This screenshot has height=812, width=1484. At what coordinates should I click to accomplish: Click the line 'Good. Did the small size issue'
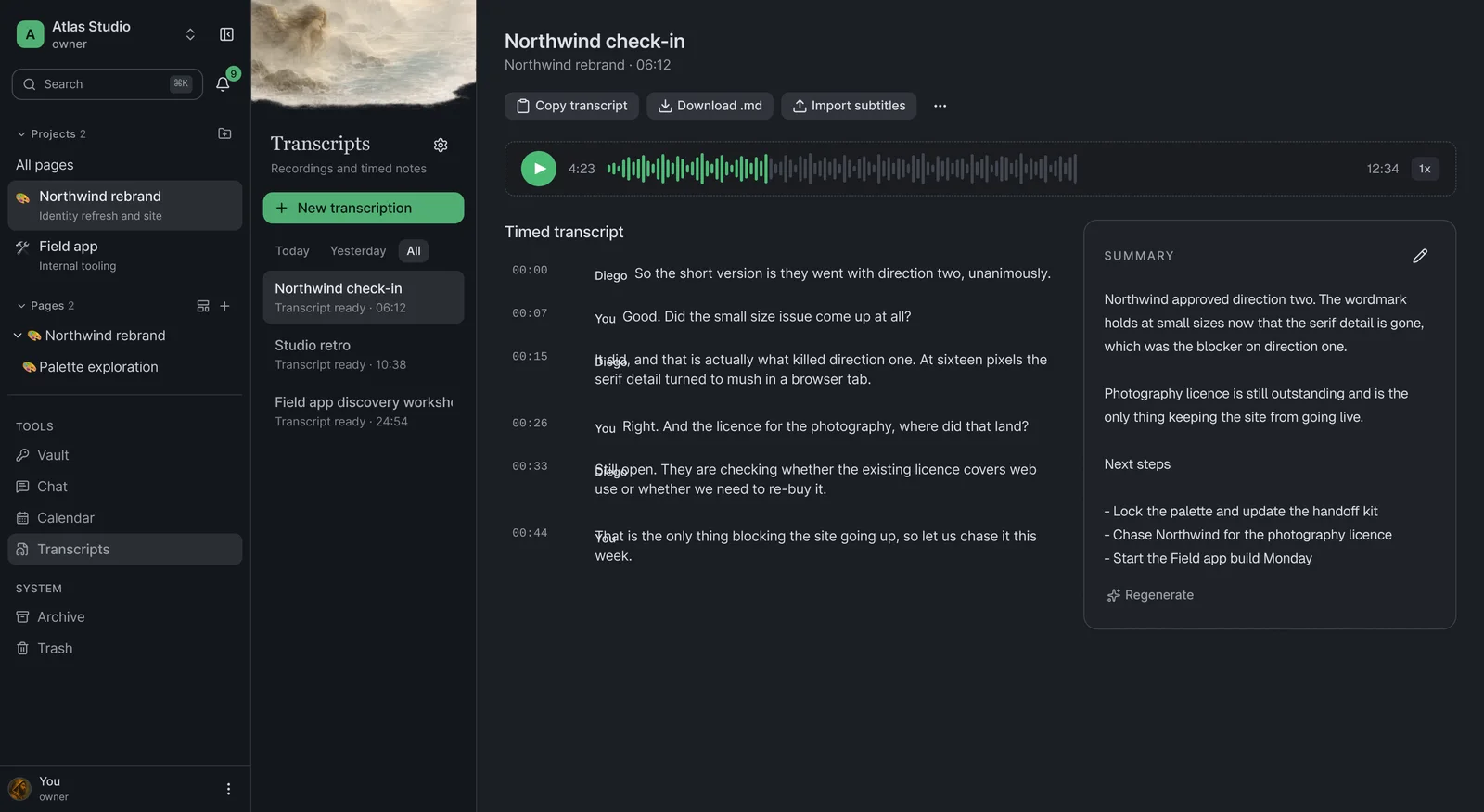pyautogui.click(x=766, y=317)
